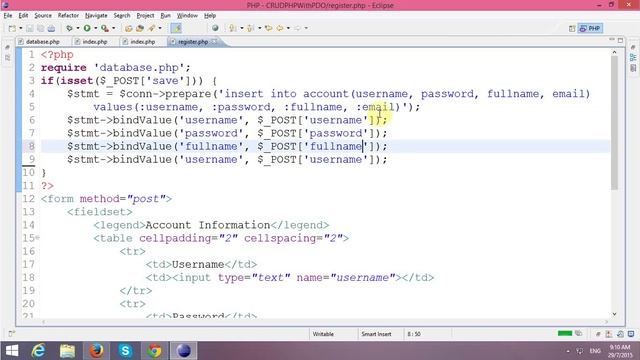The image size is (640, 360).
Task: Open the Run menu
Action: point(165,16)
